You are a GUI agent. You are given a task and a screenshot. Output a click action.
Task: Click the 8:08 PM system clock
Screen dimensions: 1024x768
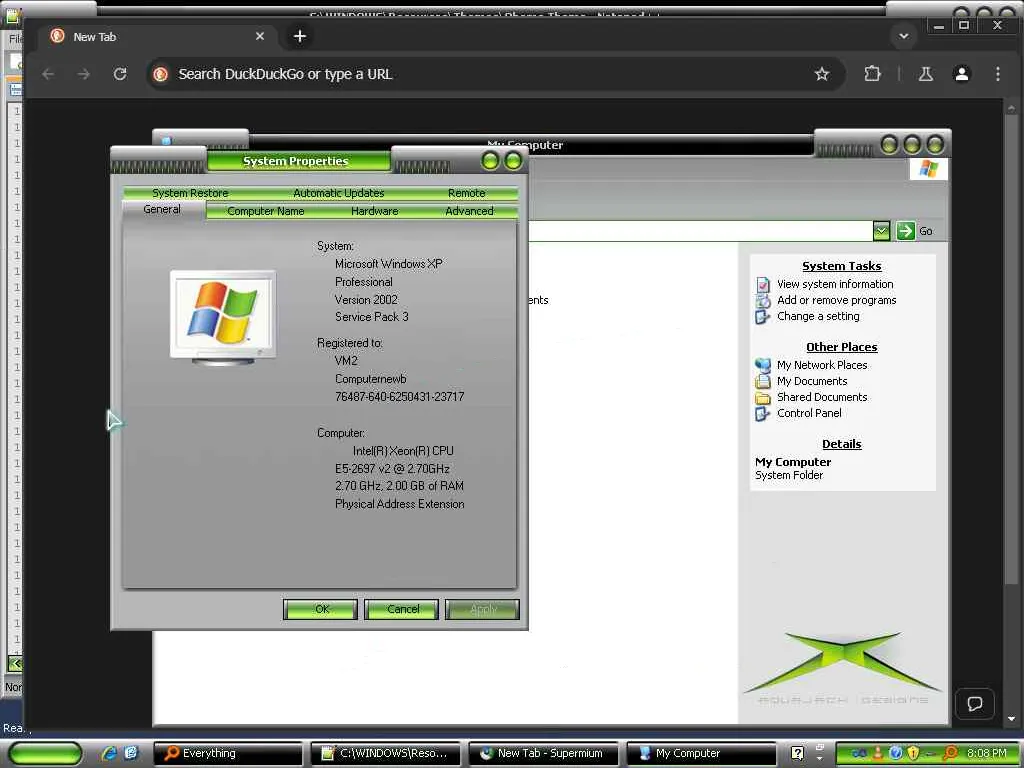[x=987, y=753]
